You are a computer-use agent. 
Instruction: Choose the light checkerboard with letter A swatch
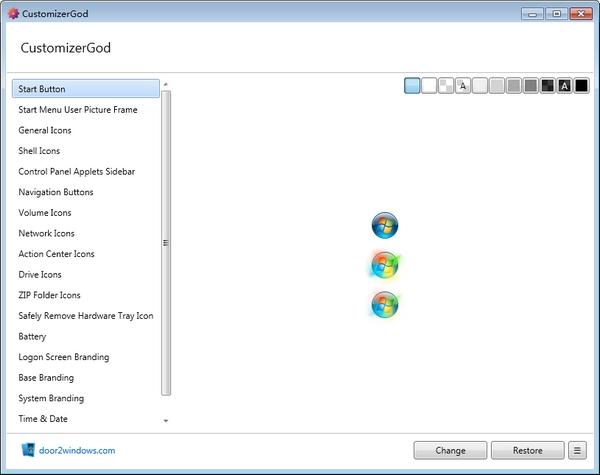(463, 86)
